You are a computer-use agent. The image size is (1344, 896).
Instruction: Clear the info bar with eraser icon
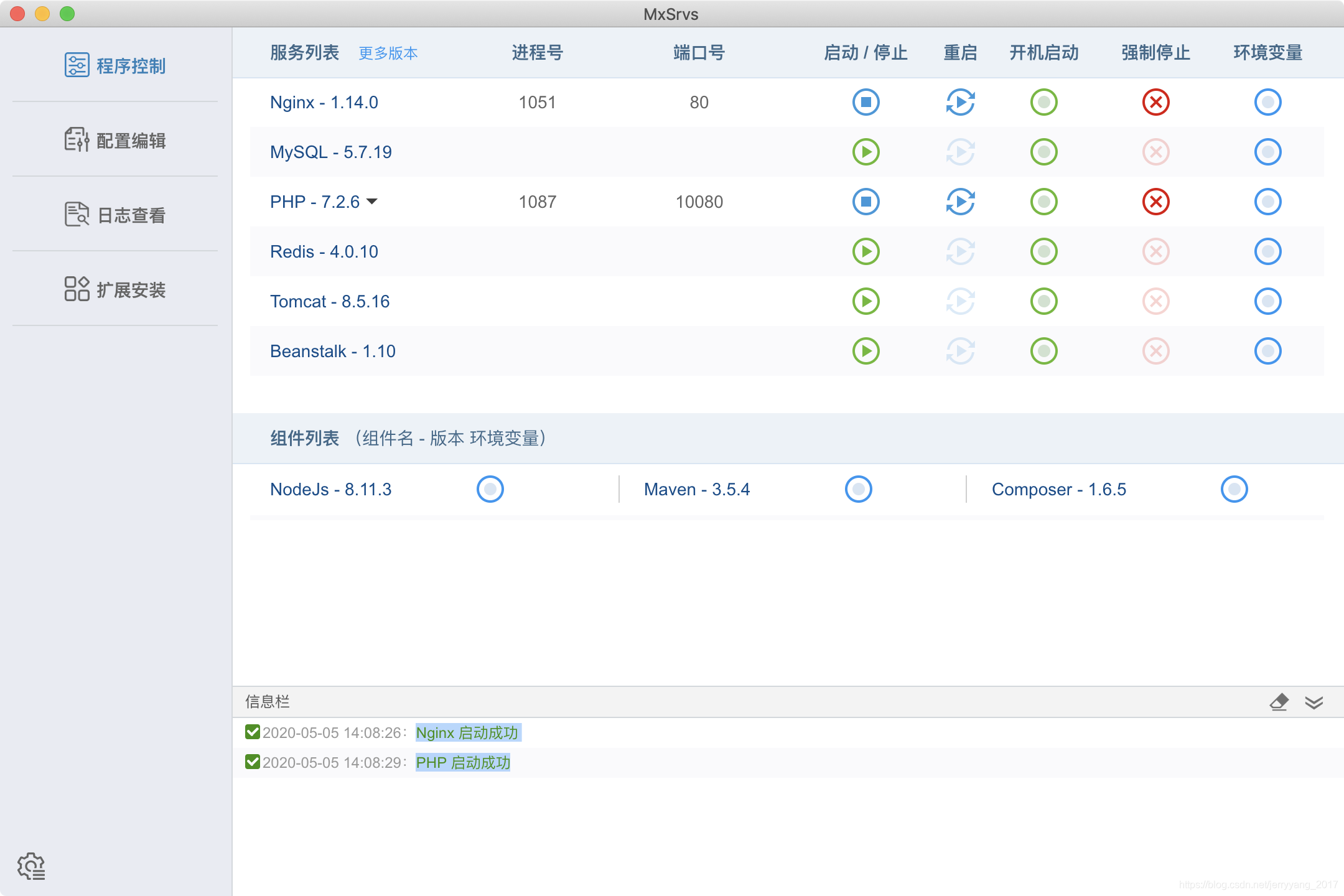tap(1279, 702)
